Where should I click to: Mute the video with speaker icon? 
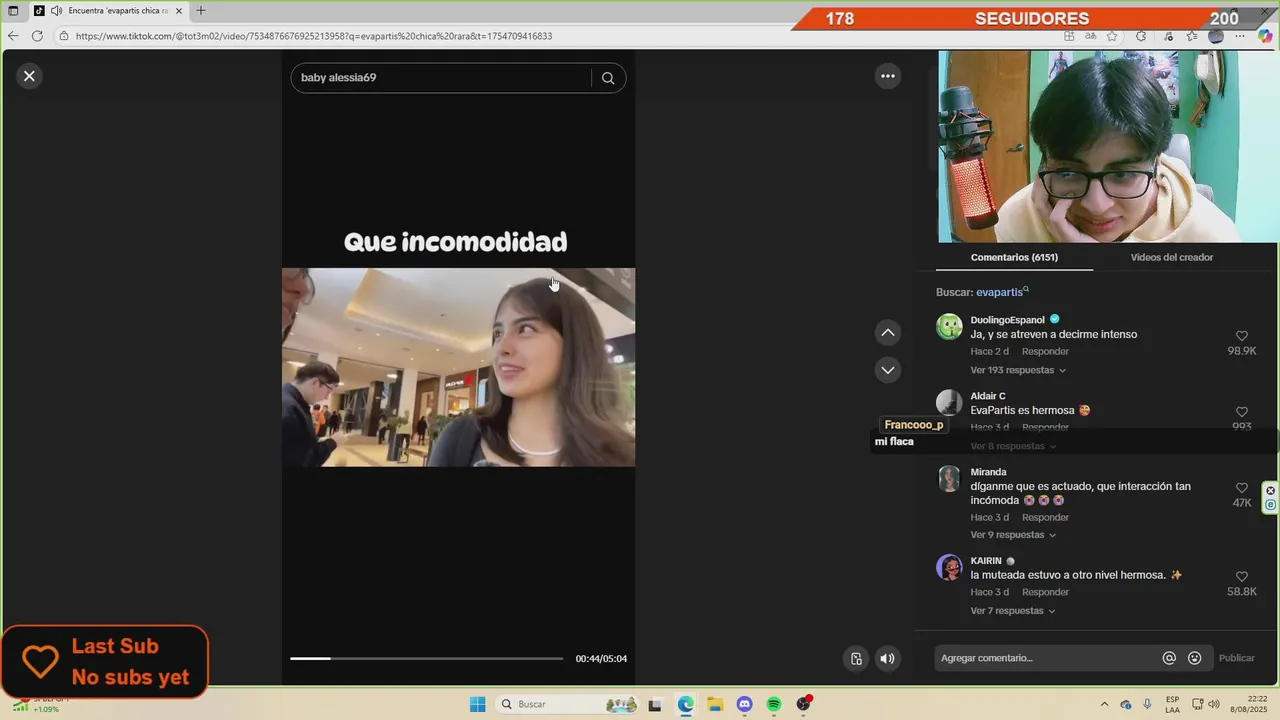click(887, 658)
